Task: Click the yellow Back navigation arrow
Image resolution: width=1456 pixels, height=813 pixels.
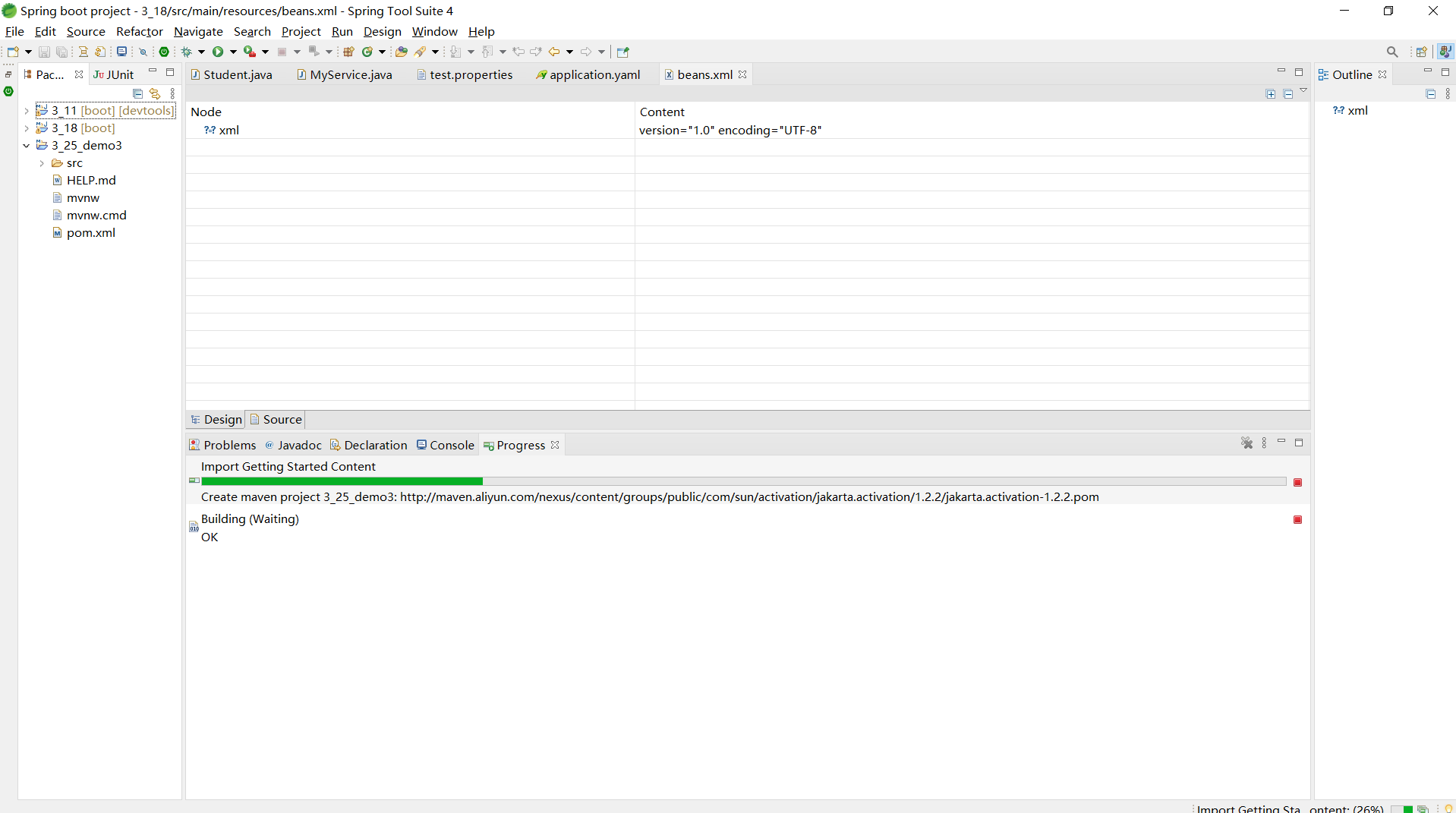Action: coord(554,52)
